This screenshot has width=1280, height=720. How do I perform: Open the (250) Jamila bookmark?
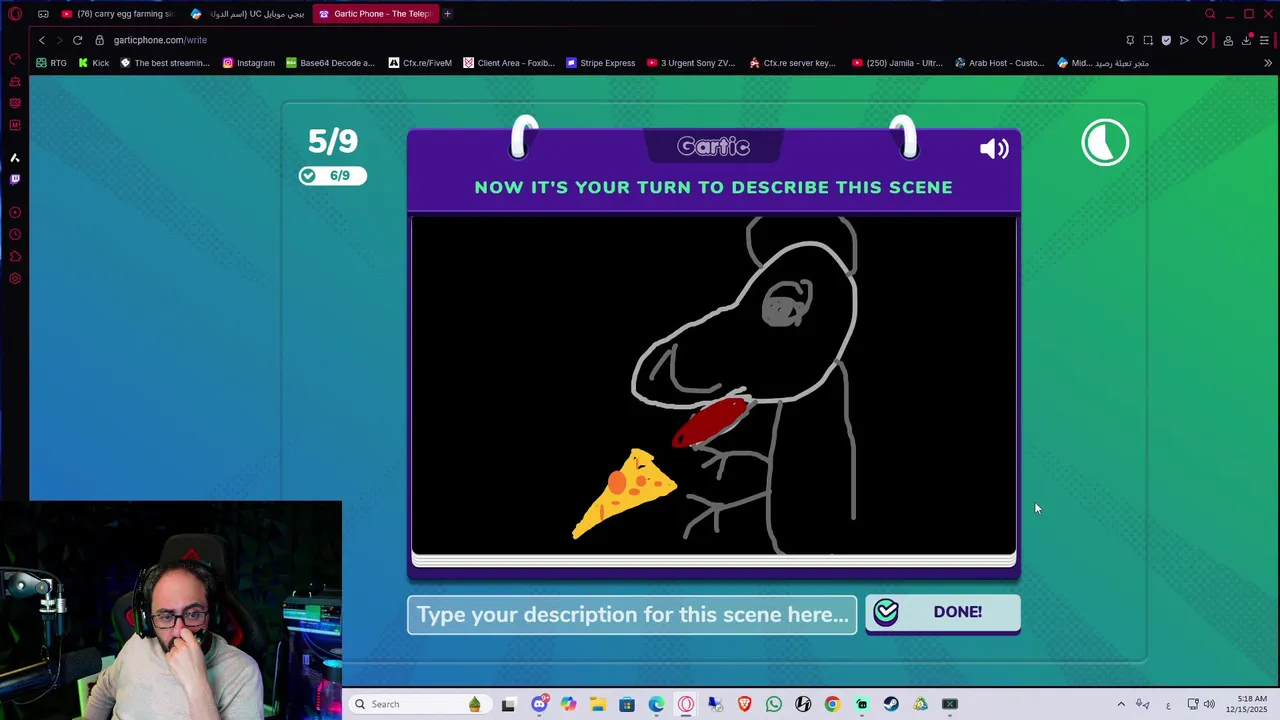897,63
